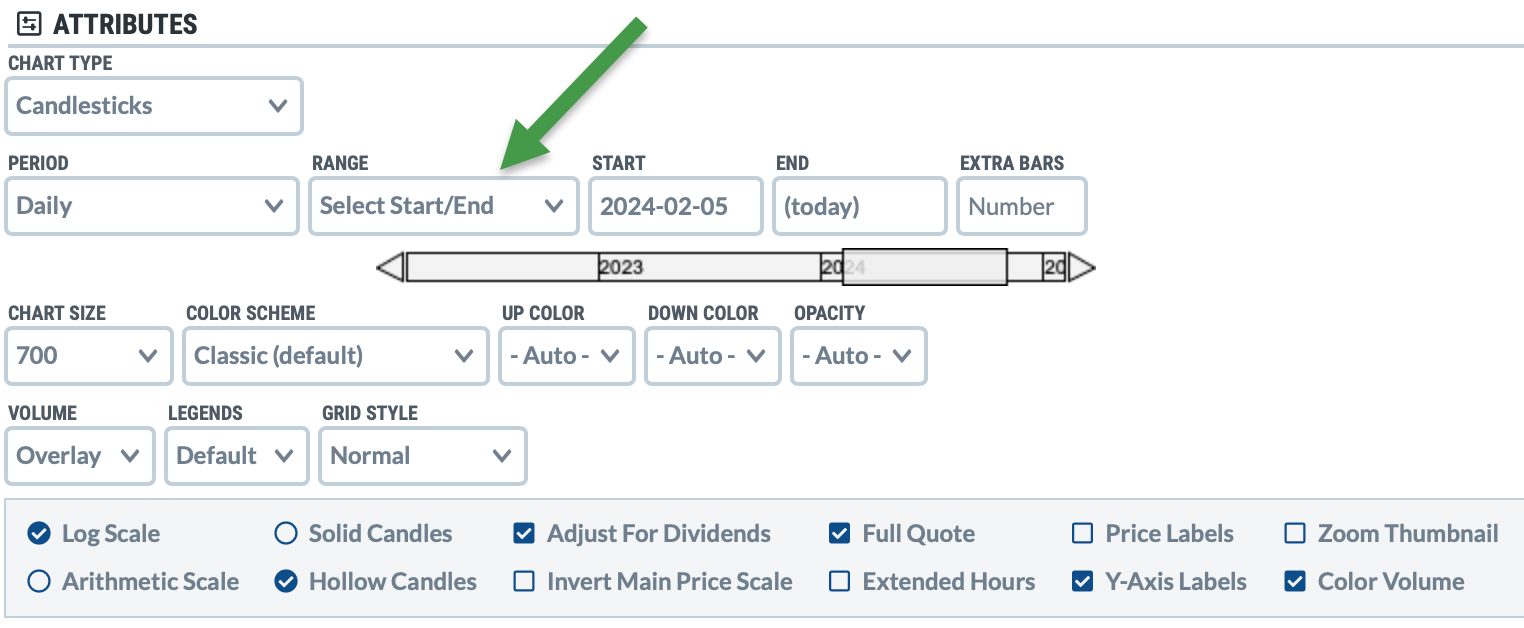The width and height of the screenshot is (1524, 628).
Task: Click the highlighted range on timeline slider
Action: pyautogui.click(x=924, y=267)
